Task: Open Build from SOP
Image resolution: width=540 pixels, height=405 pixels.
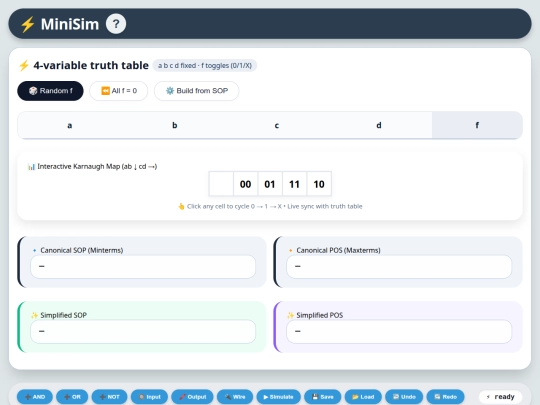Action: coord(196,91)
